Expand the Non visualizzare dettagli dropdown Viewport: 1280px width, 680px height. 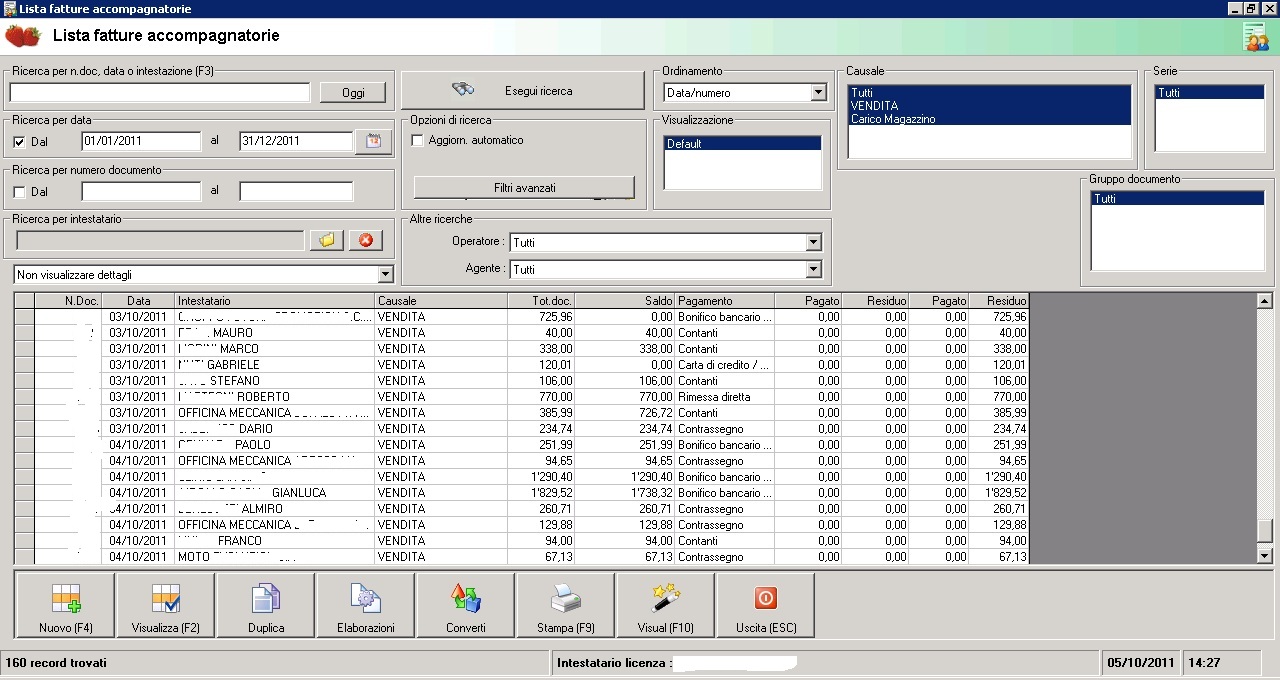tap(386, 274)
